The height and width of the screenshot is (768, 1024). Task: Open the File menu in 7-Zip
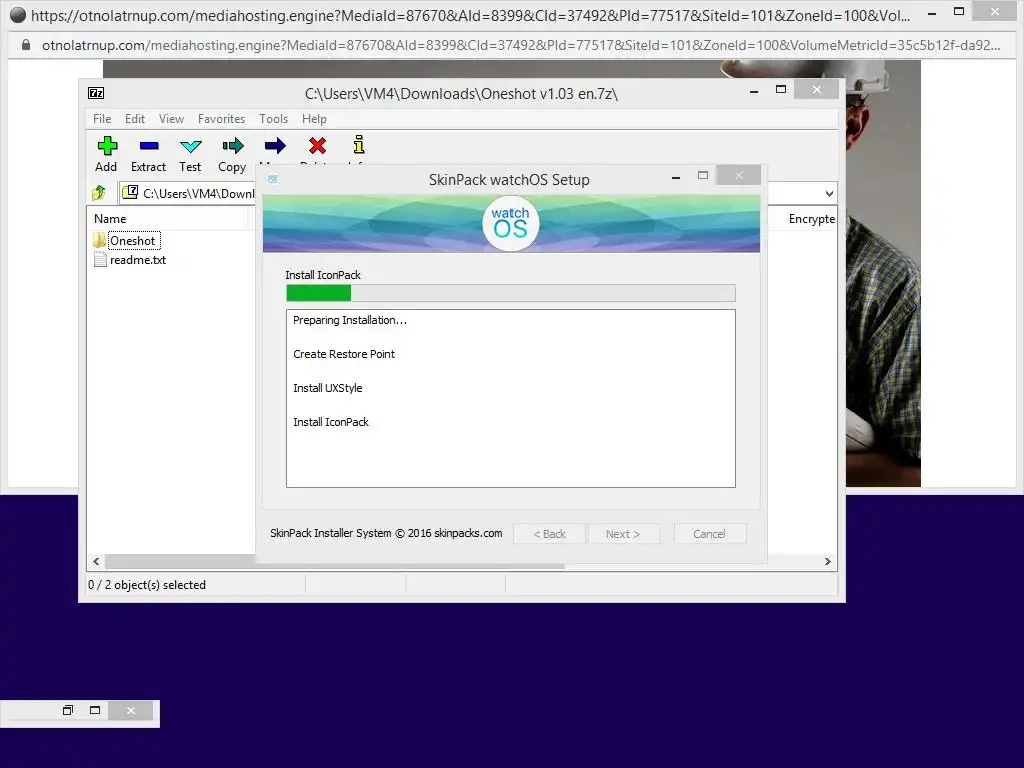pyautogui.click(x=102, y=119)
